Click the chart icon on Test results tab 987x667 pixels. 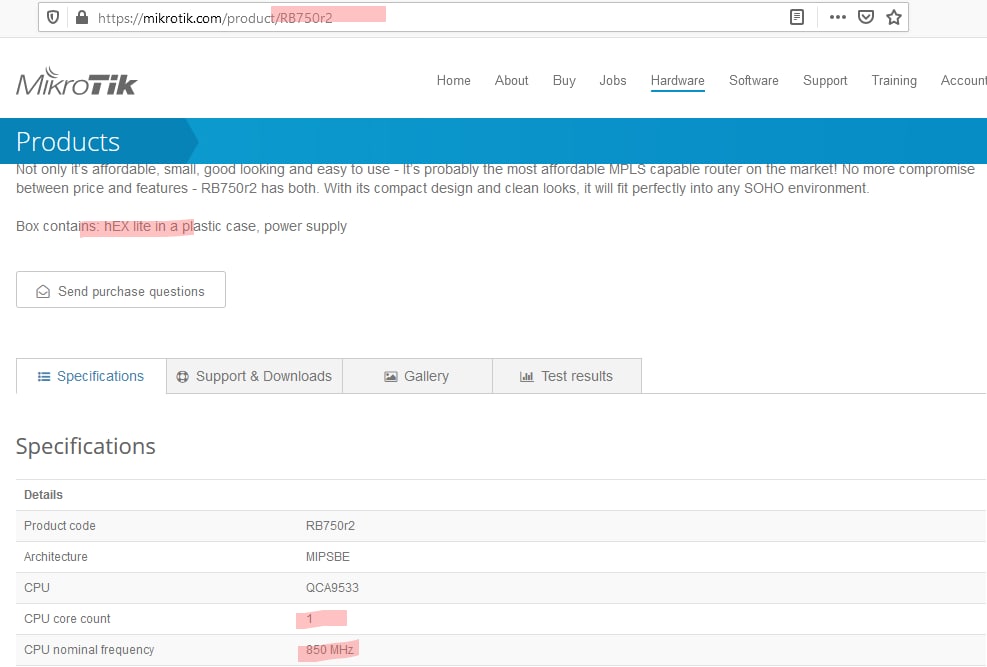coord(527,376)
